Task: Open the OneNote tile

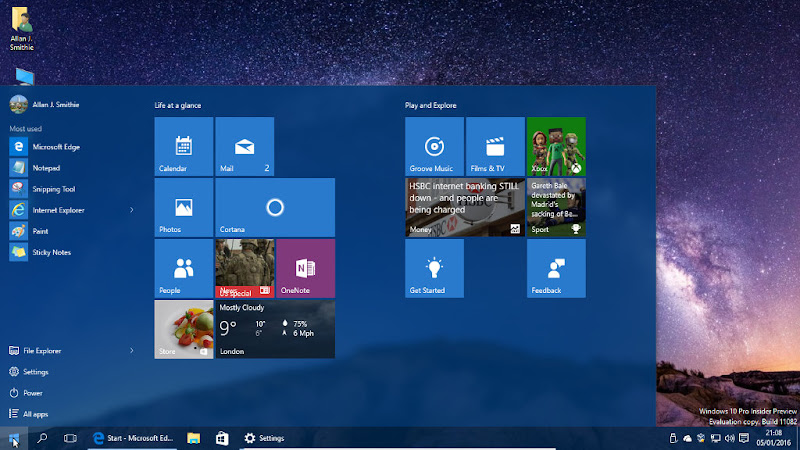Action: point(305,268)
